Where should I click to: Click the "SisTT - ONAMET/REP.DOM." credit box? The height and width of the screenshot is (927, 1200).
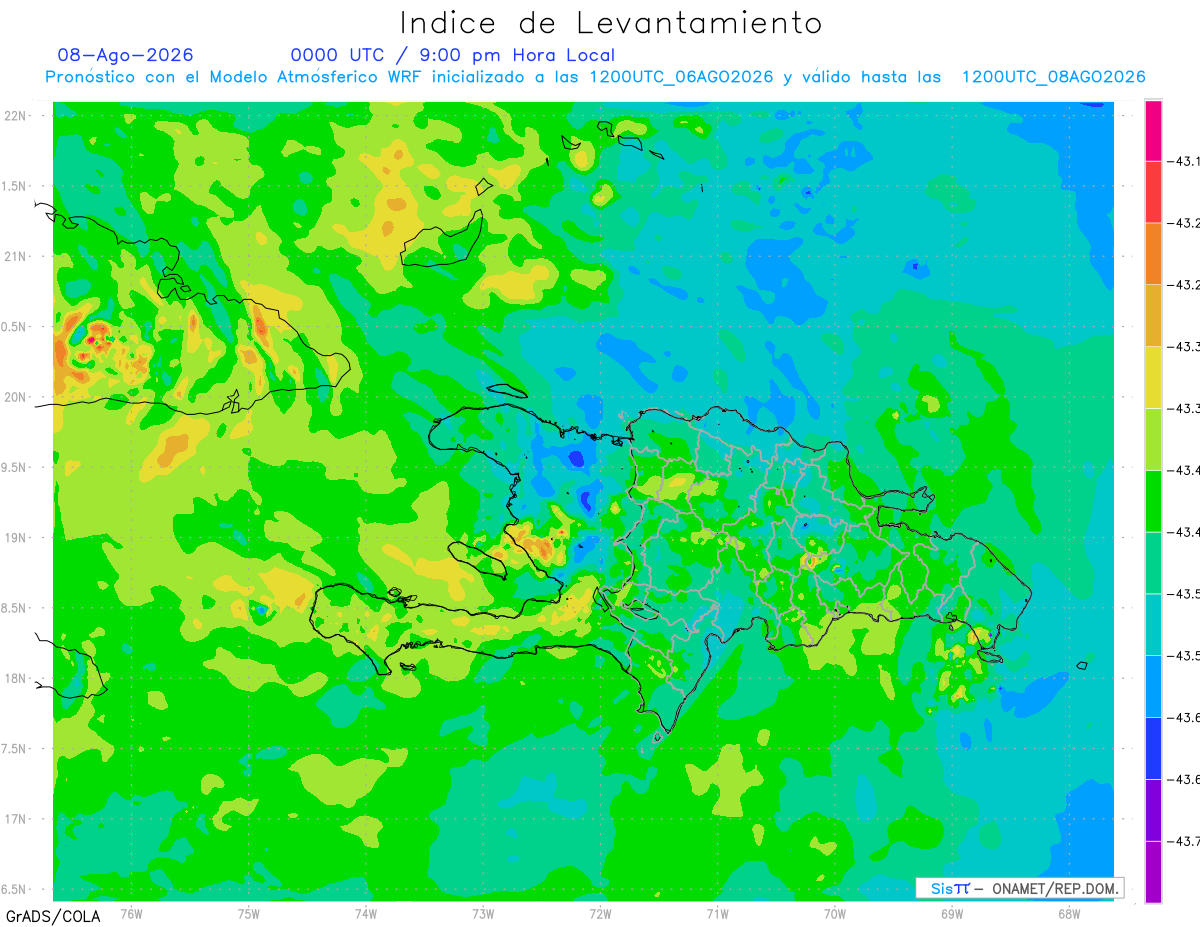pos(1019,888)
